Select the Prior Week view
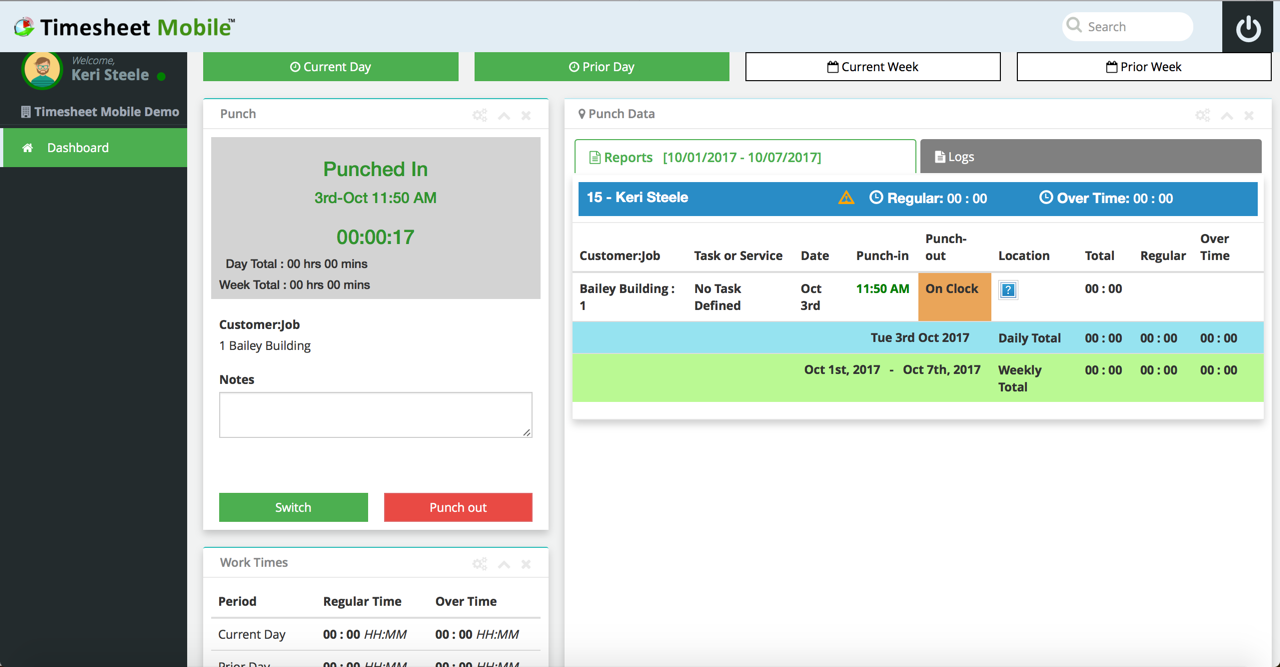This screenshot has width=1280, height=667. 1143,66
